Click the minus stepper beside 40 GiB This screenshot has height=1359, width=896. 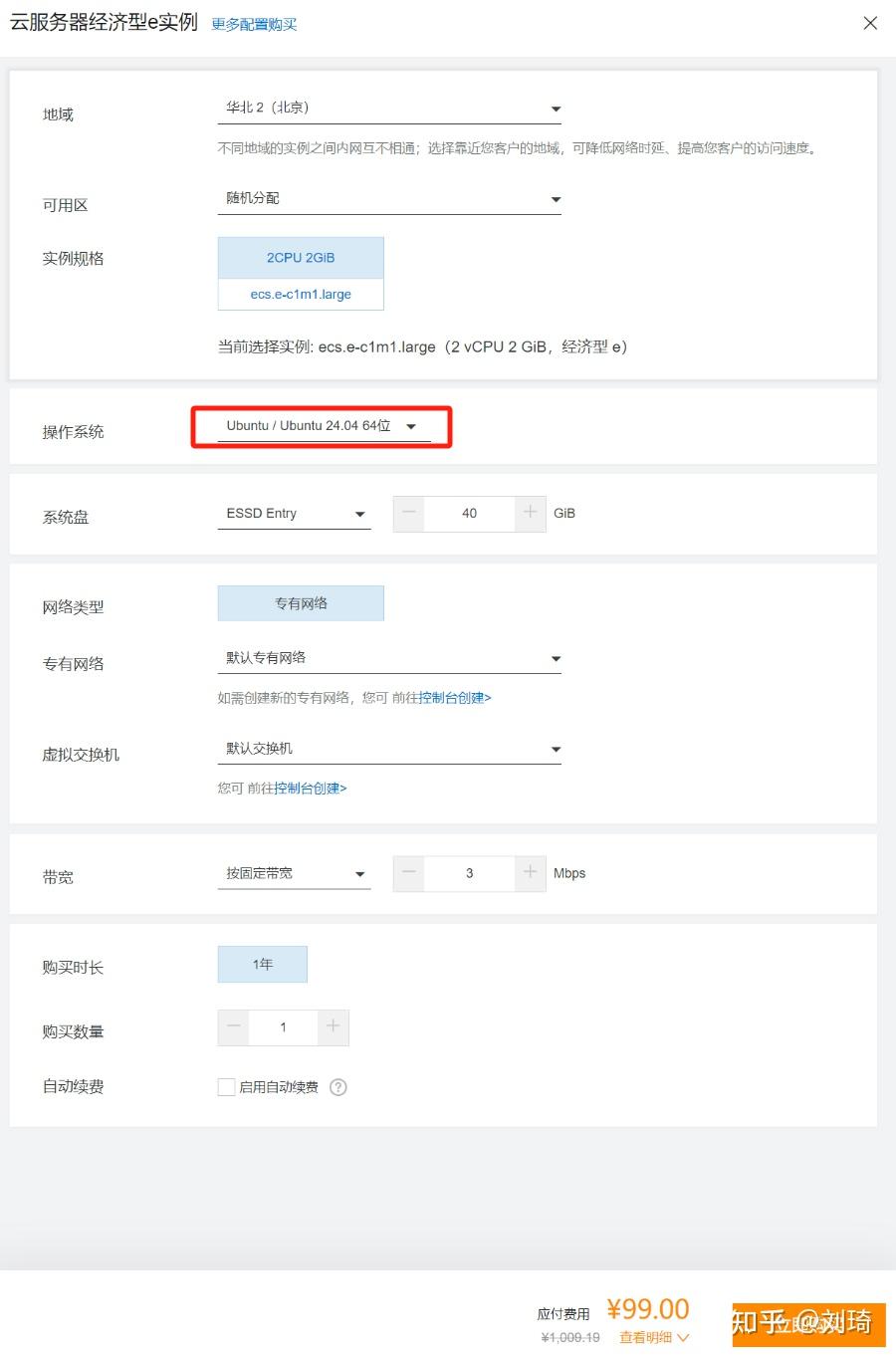pyautogui.click(x=408, y=514)
